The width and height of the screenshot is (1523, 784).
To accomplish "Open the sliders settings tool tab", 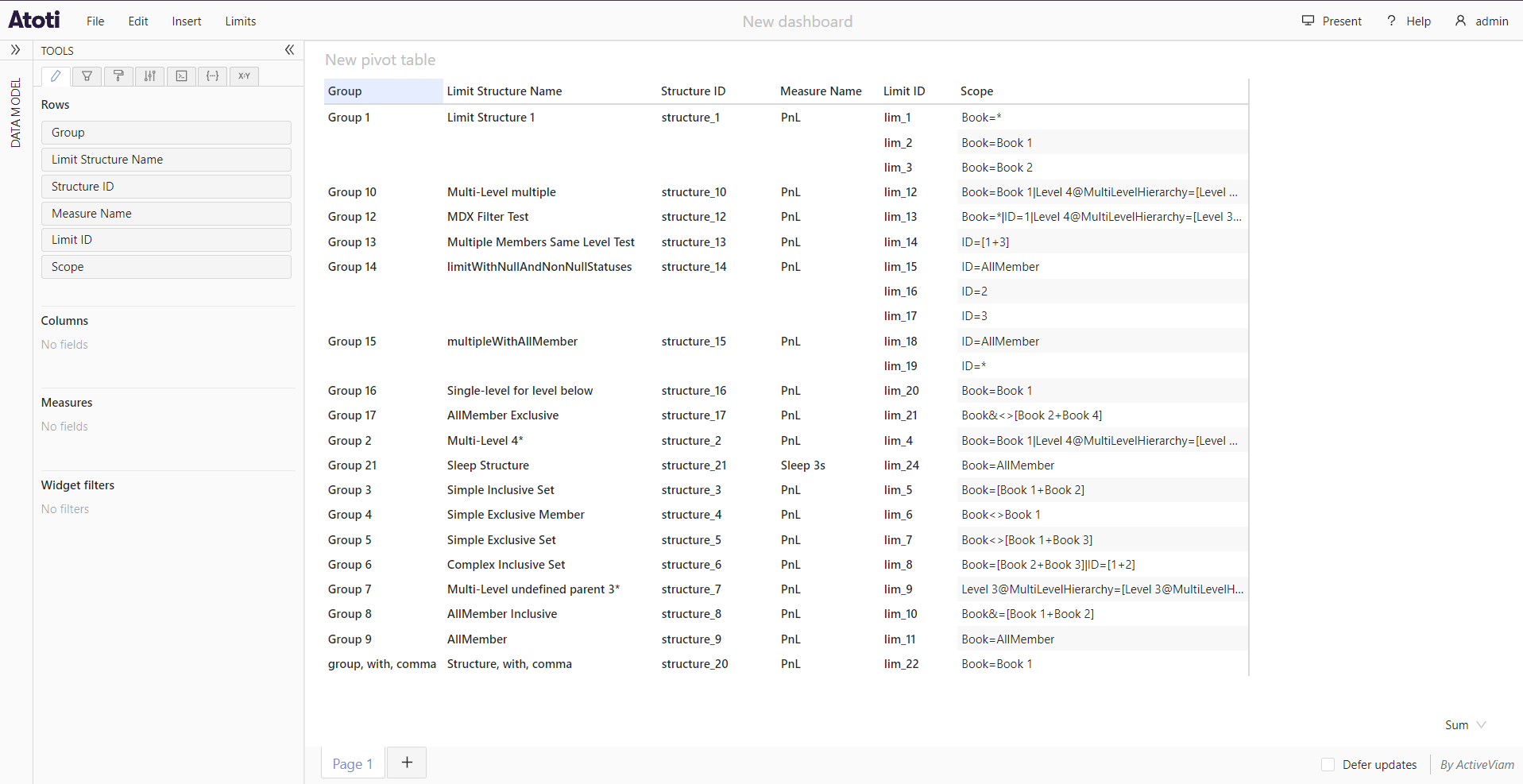I will pyautogui.click(x=150, y=76).
